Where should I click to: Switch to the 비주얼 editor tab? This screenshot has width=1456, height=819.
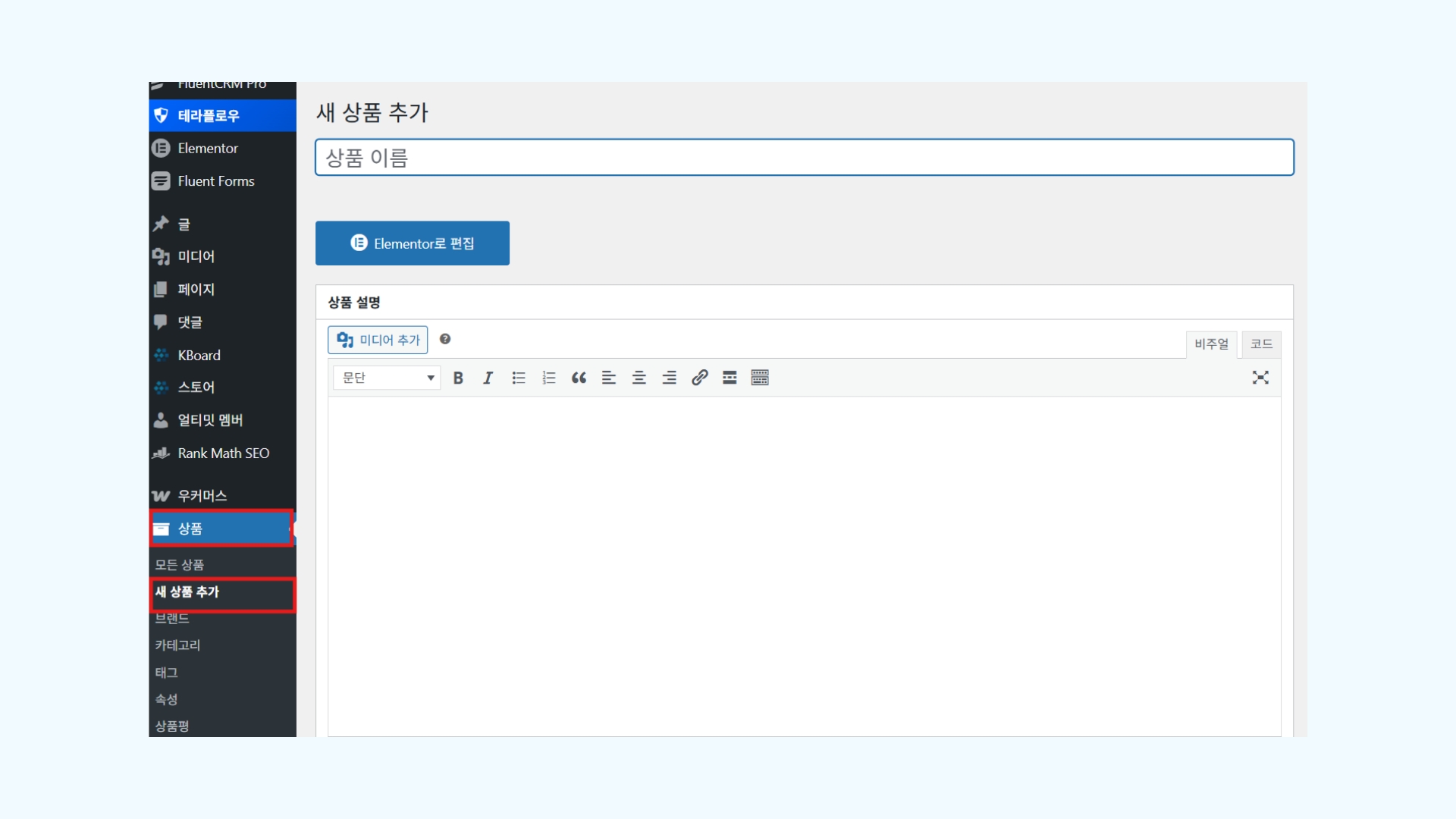[x=1211, y=344]
